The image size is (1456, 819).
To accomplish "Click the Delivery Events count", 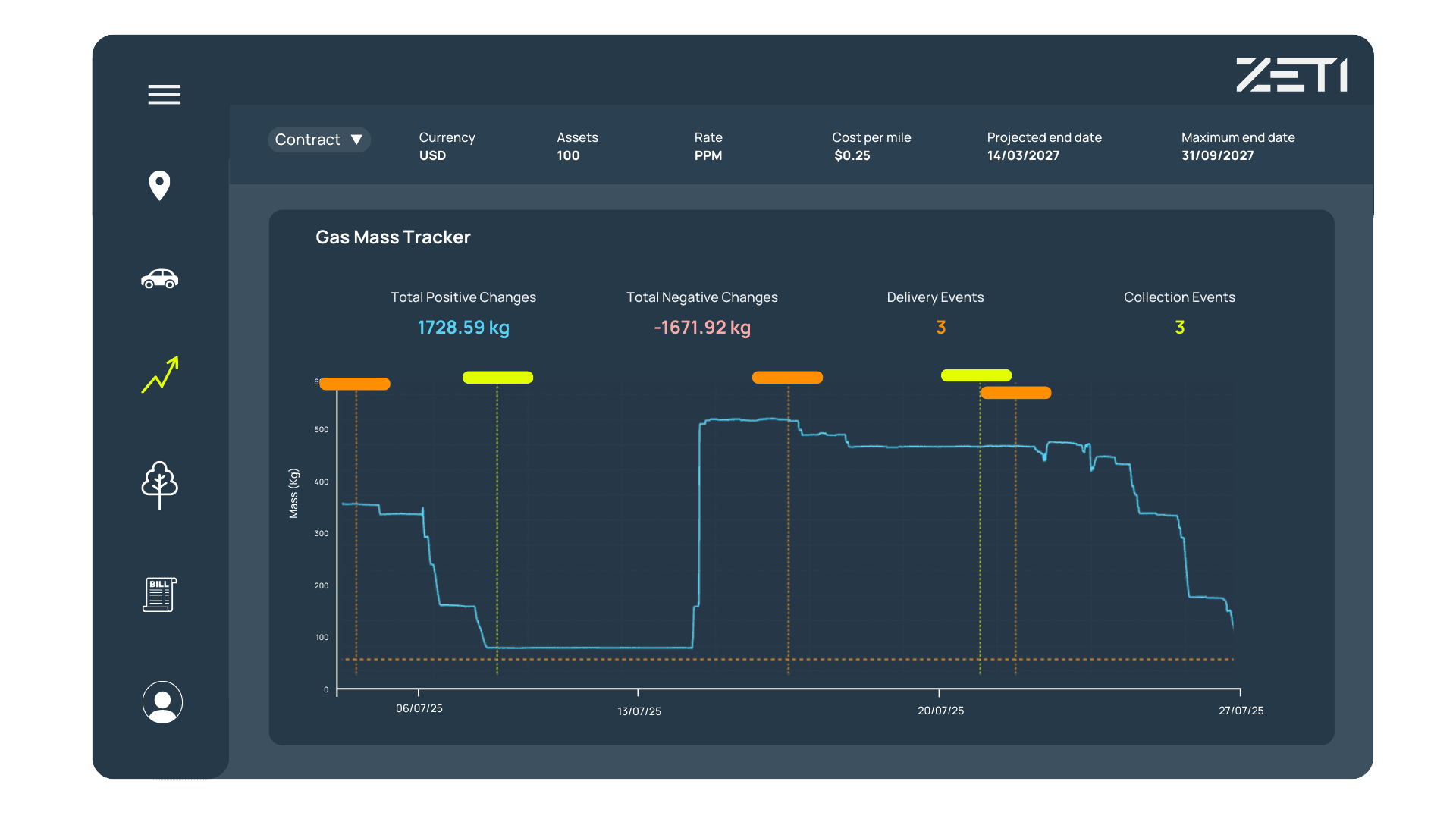I will point(940,328).
